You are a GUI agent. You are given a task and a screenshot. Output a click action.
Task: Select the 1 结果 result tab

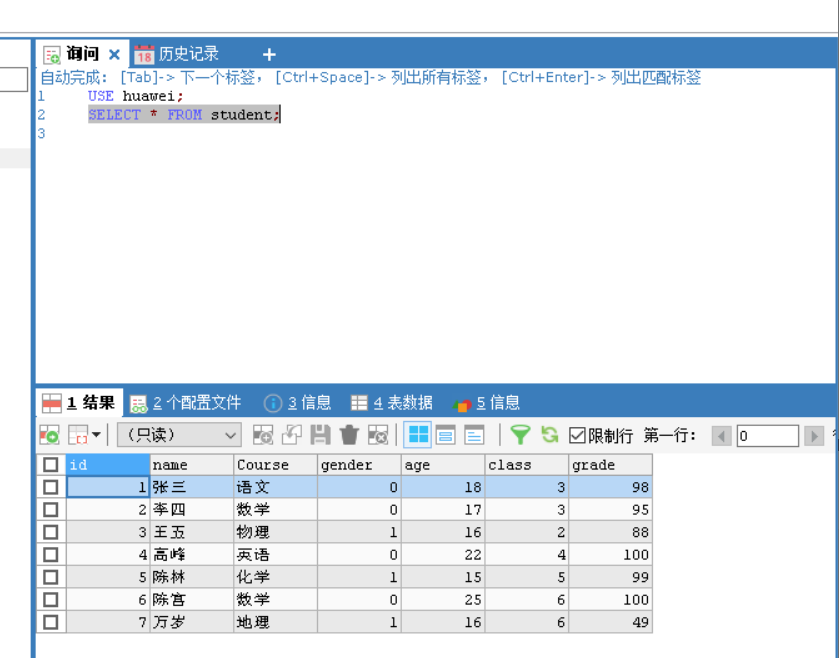pos(79,403)
